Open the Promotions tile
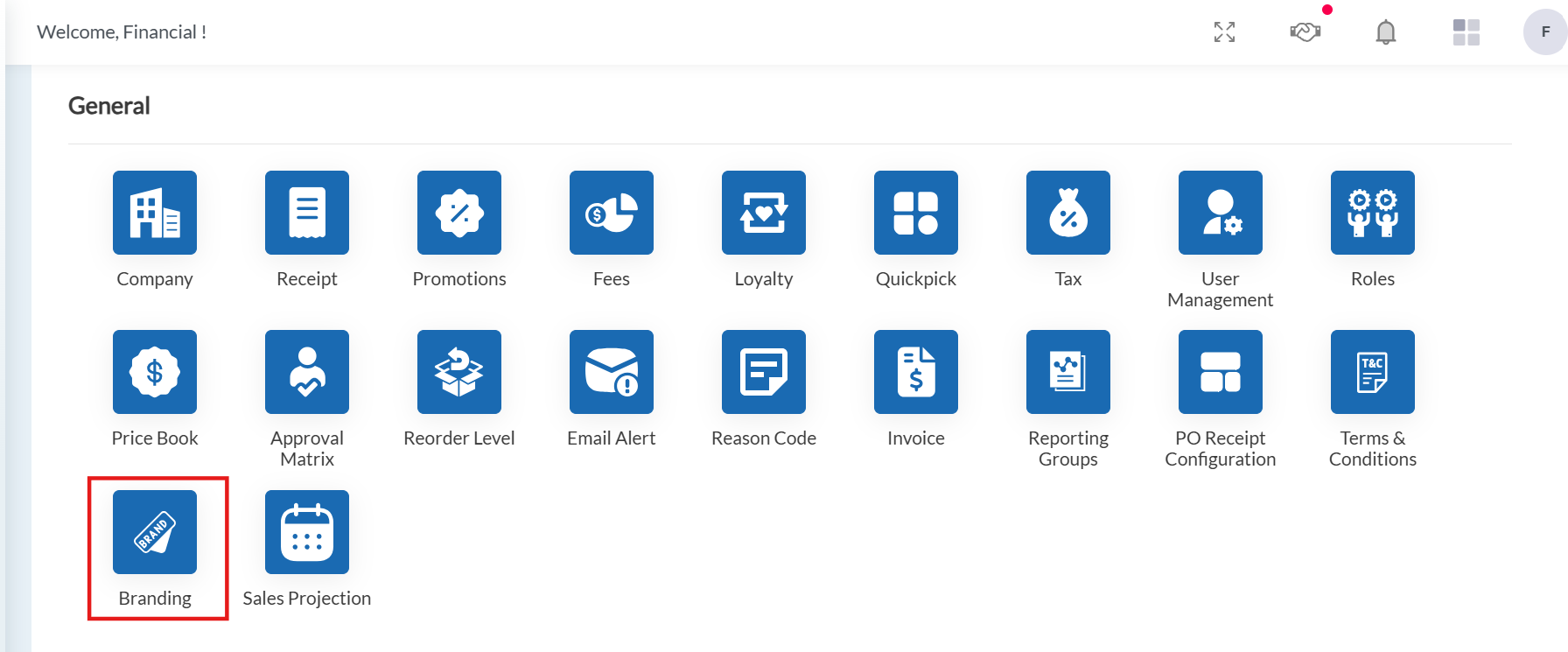 (459, 213)
